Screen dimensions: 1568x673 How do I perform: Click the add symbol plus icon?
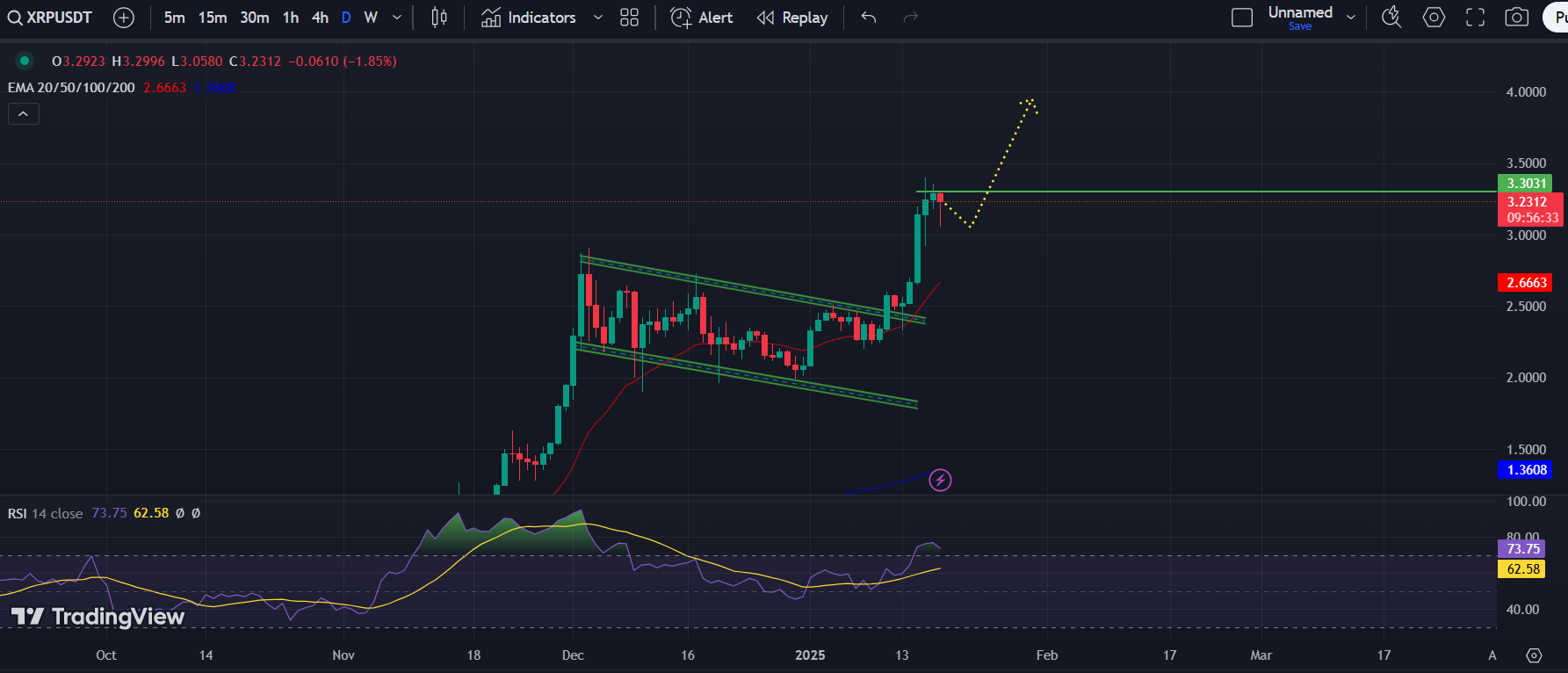tap(124, 18)
